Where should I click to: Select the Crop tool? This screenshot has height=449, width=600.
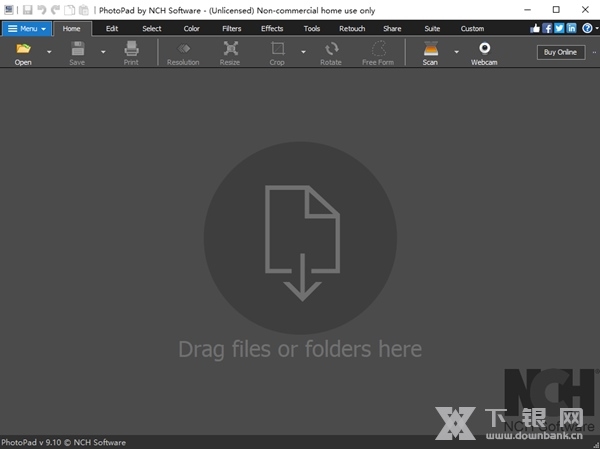click(x=277, y=53)
